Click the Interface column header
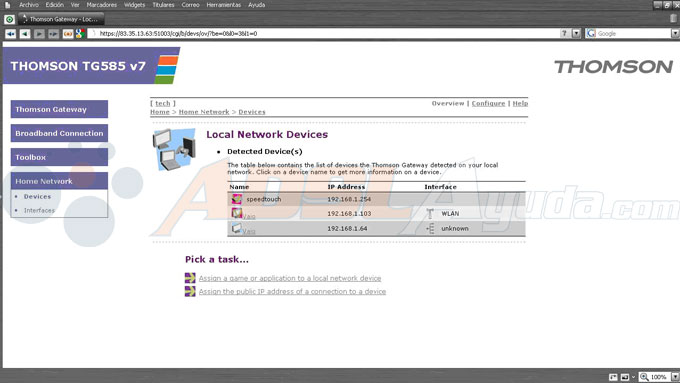This screenshot has width=680, height=383. (440, 187)
